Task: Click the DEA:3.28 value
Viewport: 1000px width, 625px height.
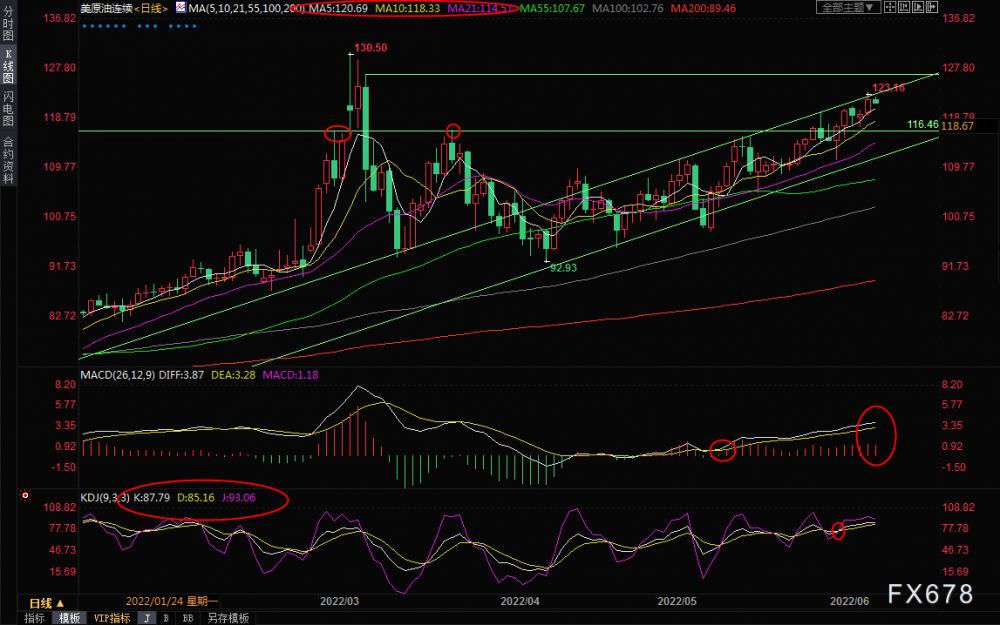Action: tap(233, 375)
